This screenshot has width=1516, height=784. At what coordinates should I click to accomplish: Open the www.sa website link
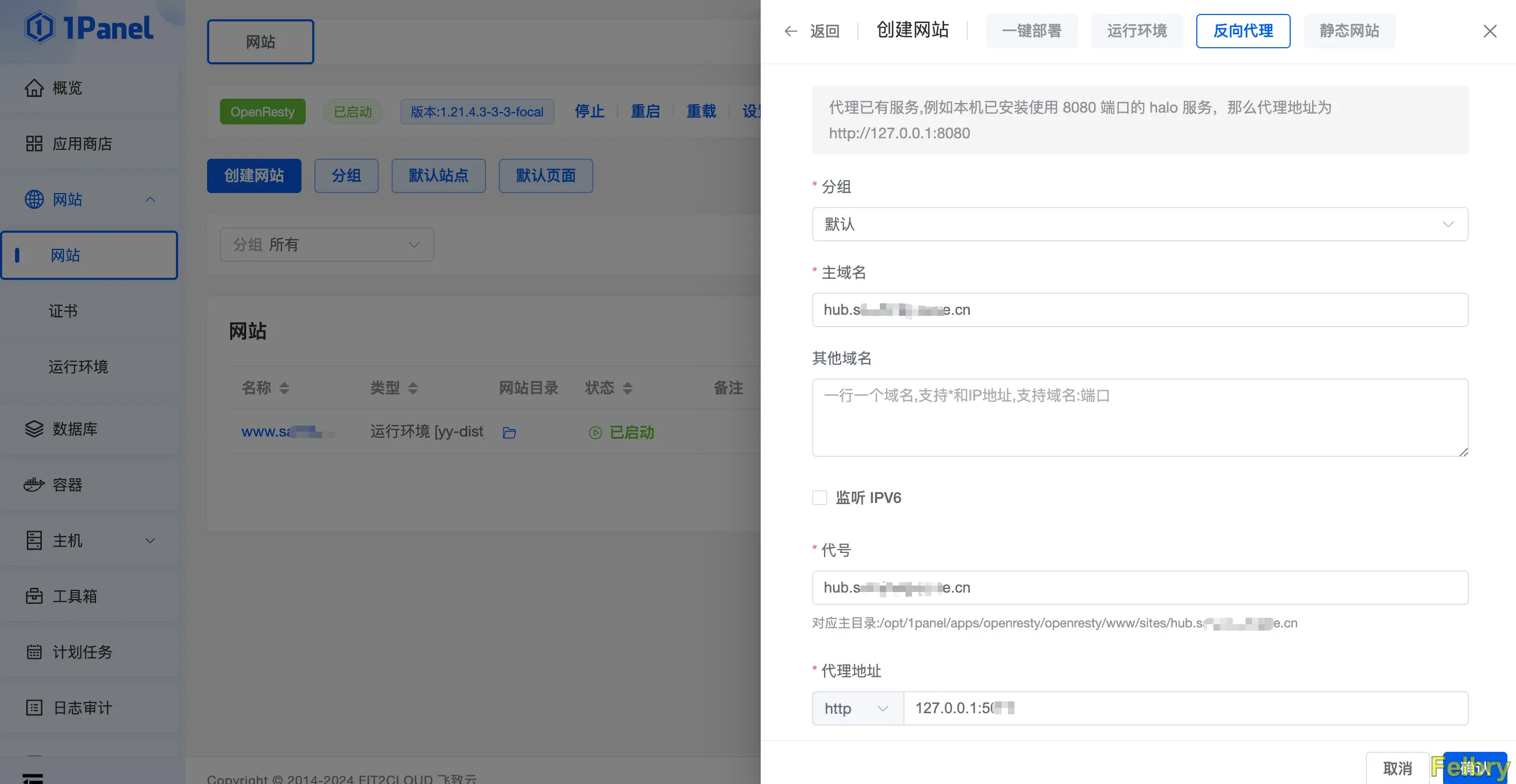coord(287,432)
